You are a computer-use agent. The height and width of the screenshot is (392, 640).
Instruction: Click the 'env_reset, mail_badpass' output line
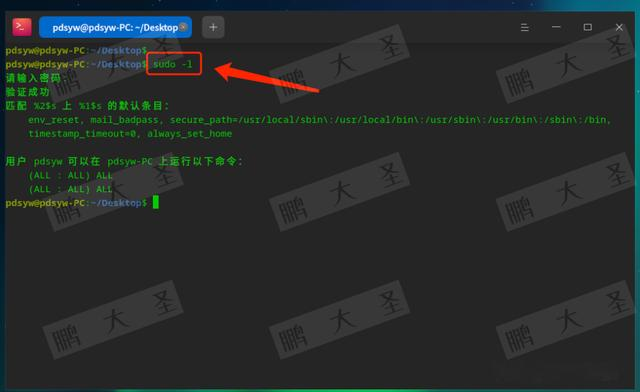click(x=320, y=120)
